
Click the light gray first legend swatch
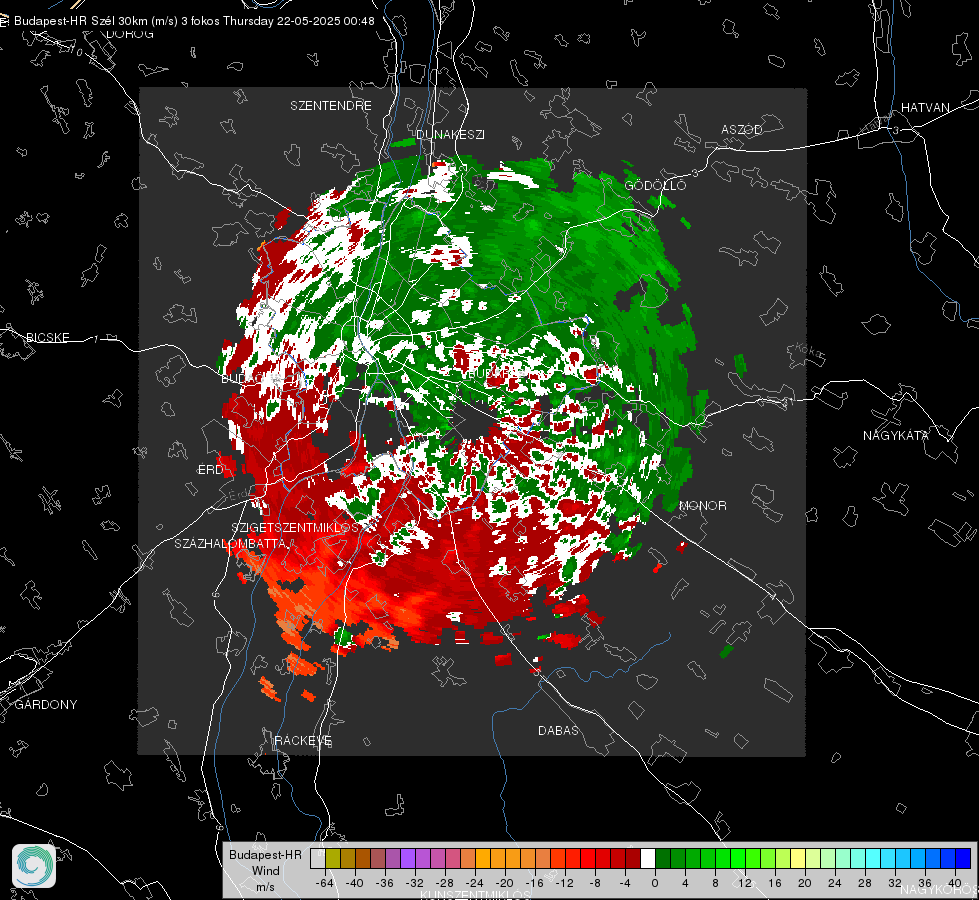(318, 858)
